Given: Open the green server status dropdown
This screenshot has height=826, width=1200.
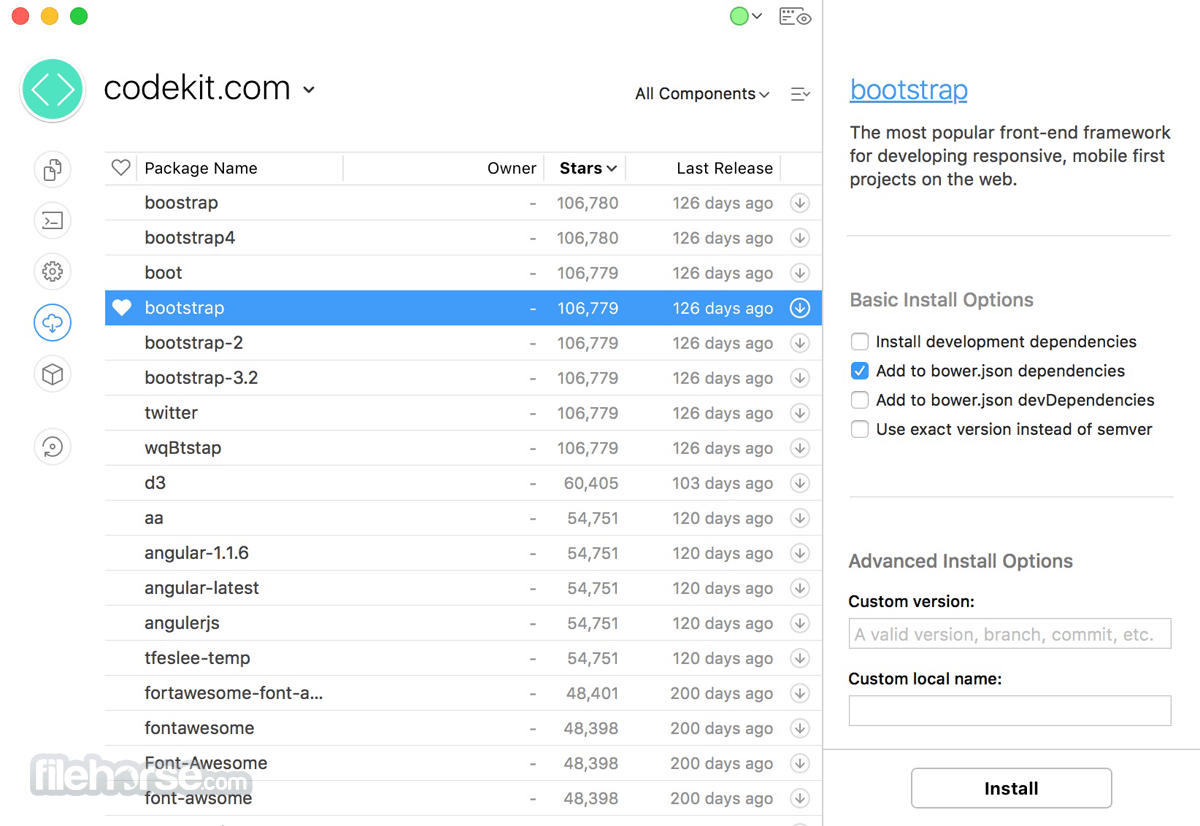Looking at the screenshot, I should pyautogui.click(x=746, y=16).
